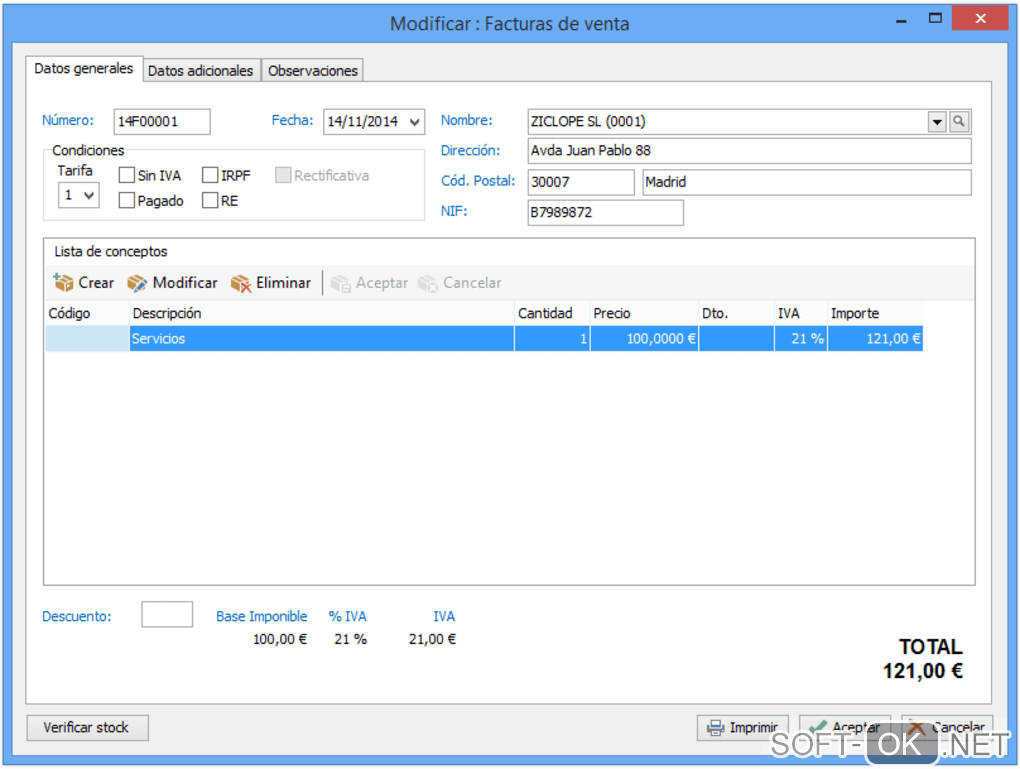Image resolution: width=1020 pixels, height=769 pixels.
Task: Click the Cantidad column header
Action: coord(552,314)
